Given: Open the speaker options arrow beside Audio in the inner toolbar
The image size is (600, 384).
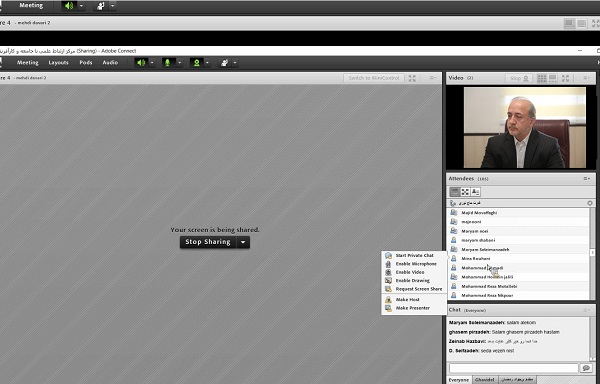Looking at the screenshot, I should pyautogui.click(x=152, y=63).
